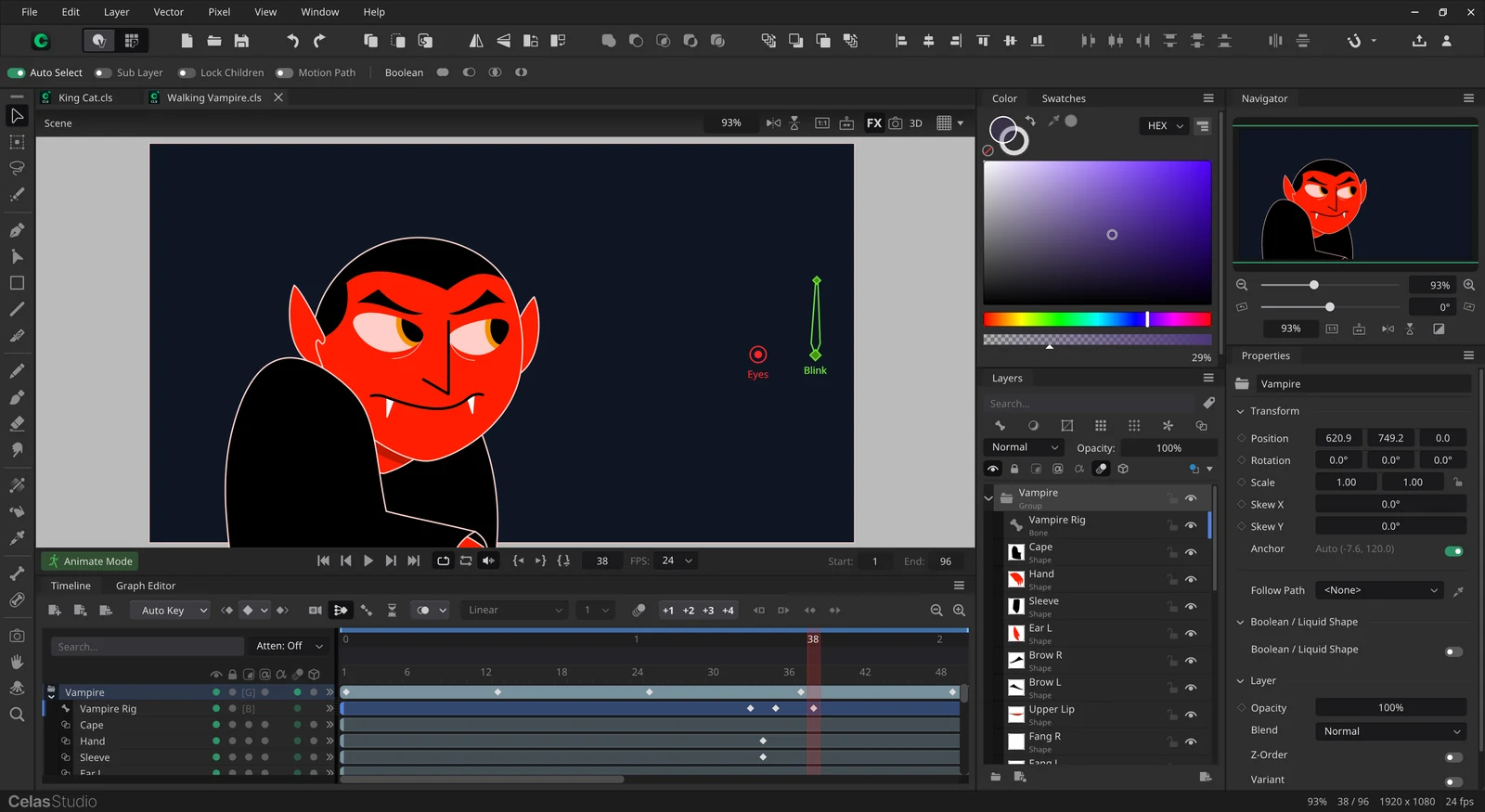The width and height of the screenshot is (1485, 812).
Task: Click the Play button in timeline controls
Action: (368, 561)
